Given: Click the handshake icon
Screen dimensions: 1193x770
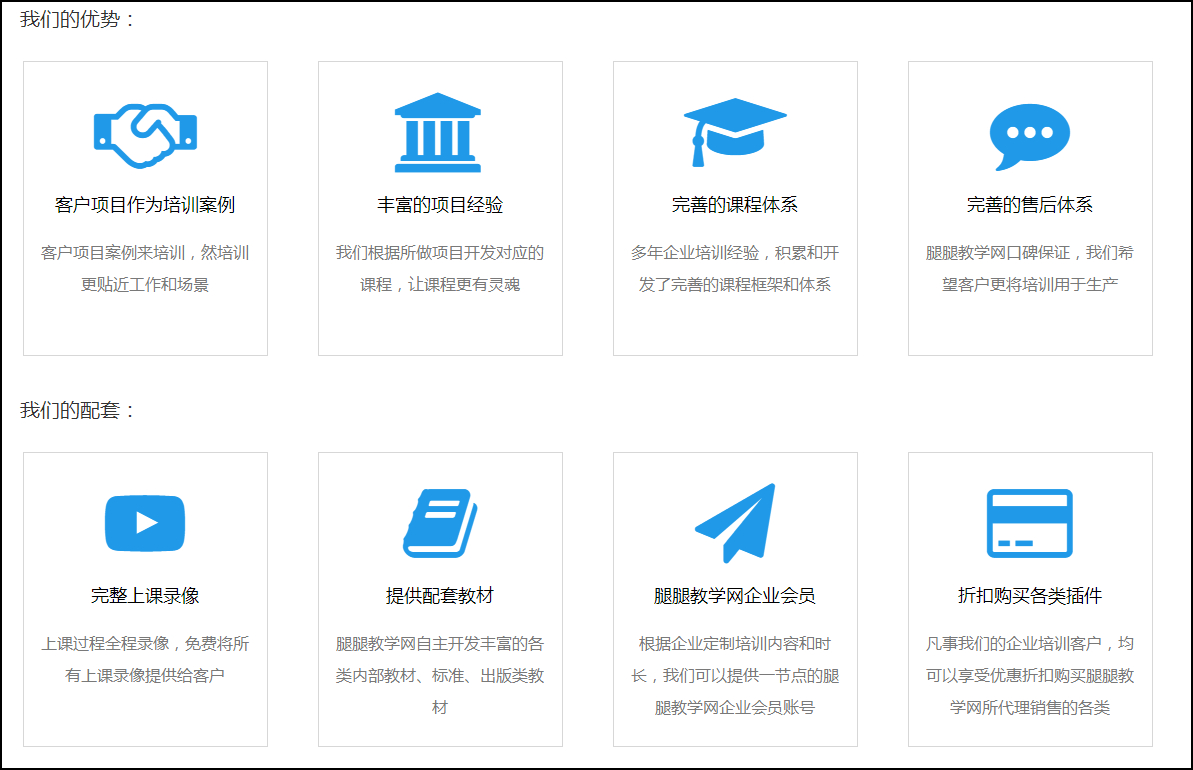Looking at the screenshot, I should (x=145, y=135).
